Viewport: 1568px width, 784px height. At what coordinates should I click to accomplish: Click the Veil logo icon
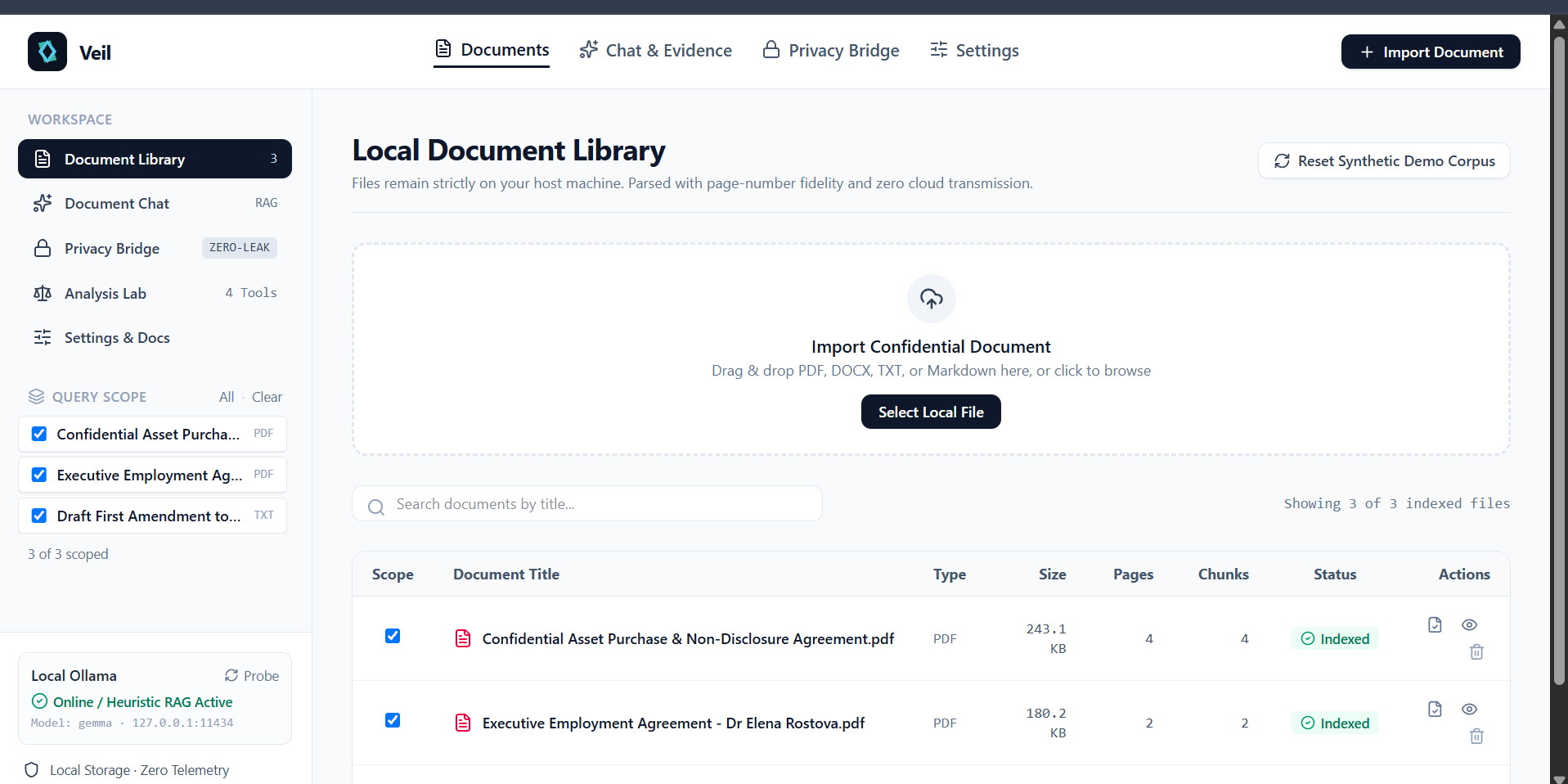pos(47,52)
